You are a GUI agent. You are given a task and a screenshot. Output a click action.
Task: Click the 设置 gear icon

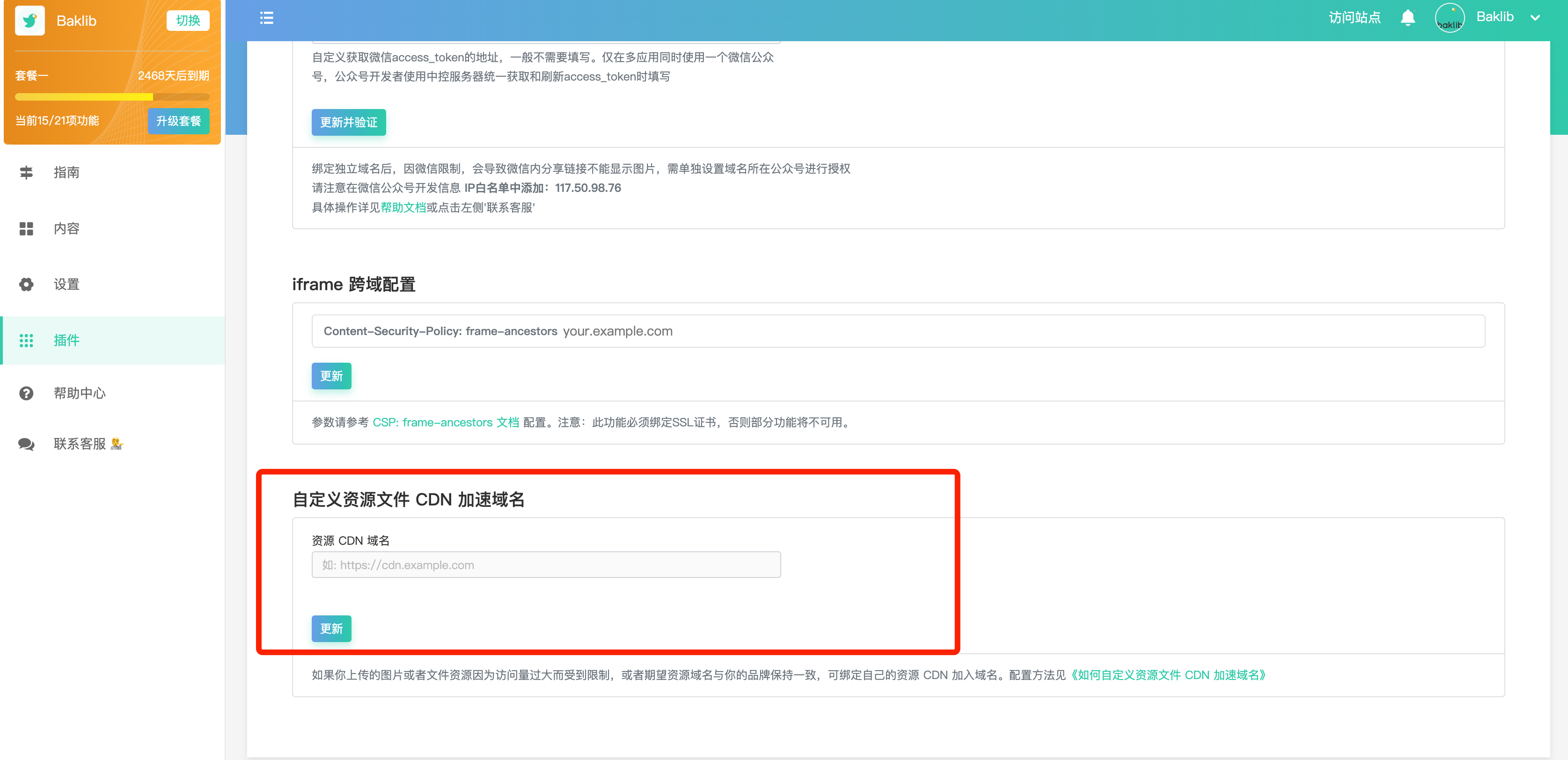(x=26, y=284)
